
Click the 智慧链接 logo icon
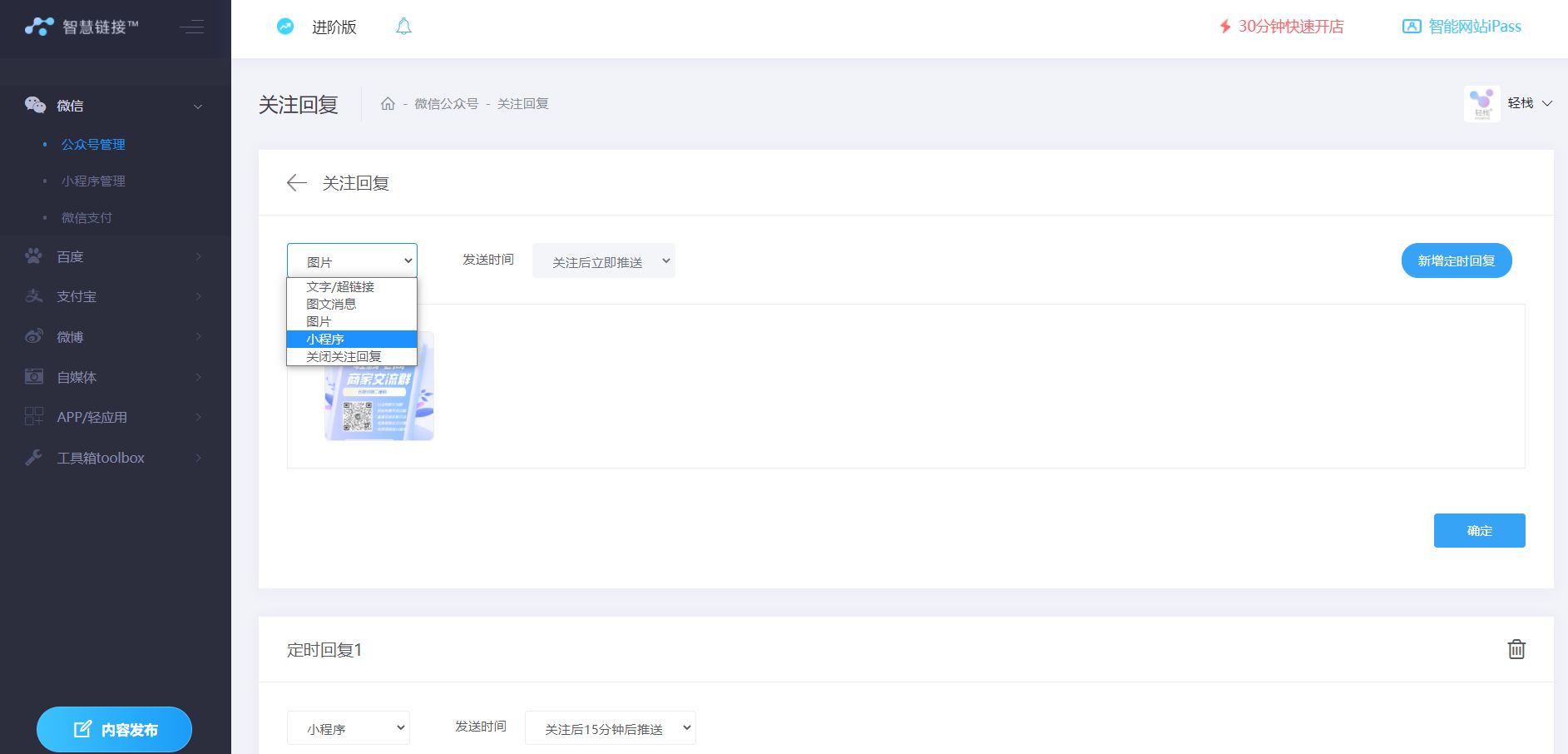pos(39,27)
